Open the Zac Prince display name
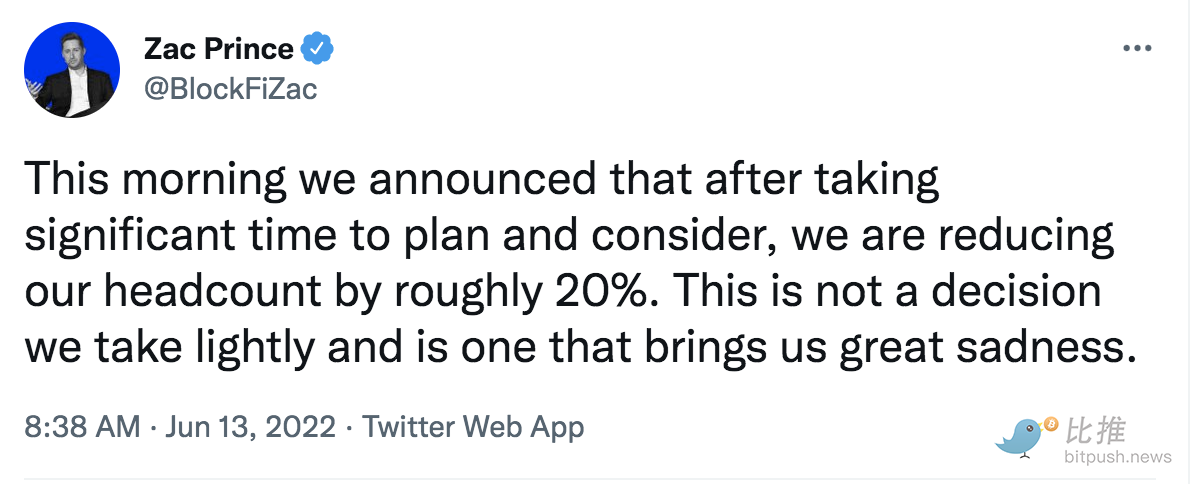Viewport: 1192px width, 484px height. point(218,49)
